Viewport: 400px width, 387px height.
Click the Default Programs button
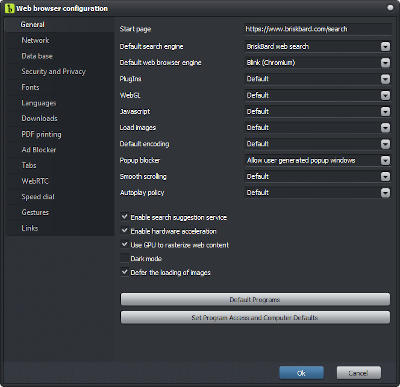coord(255,300)
